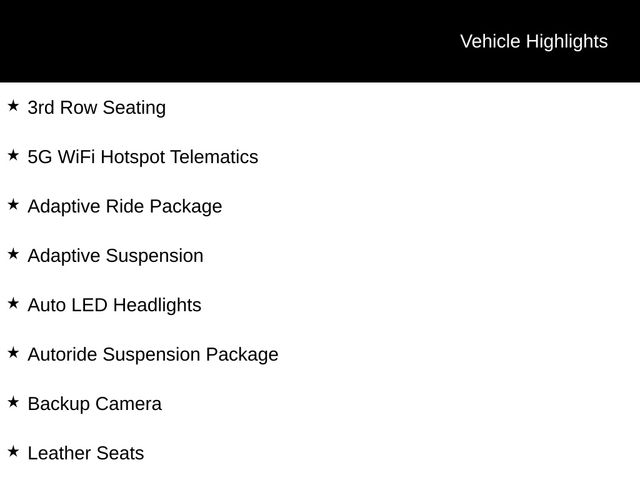Click the star beside Backup Camera
Viewport: 640px width, 480px height.
[x=13, y=402]
